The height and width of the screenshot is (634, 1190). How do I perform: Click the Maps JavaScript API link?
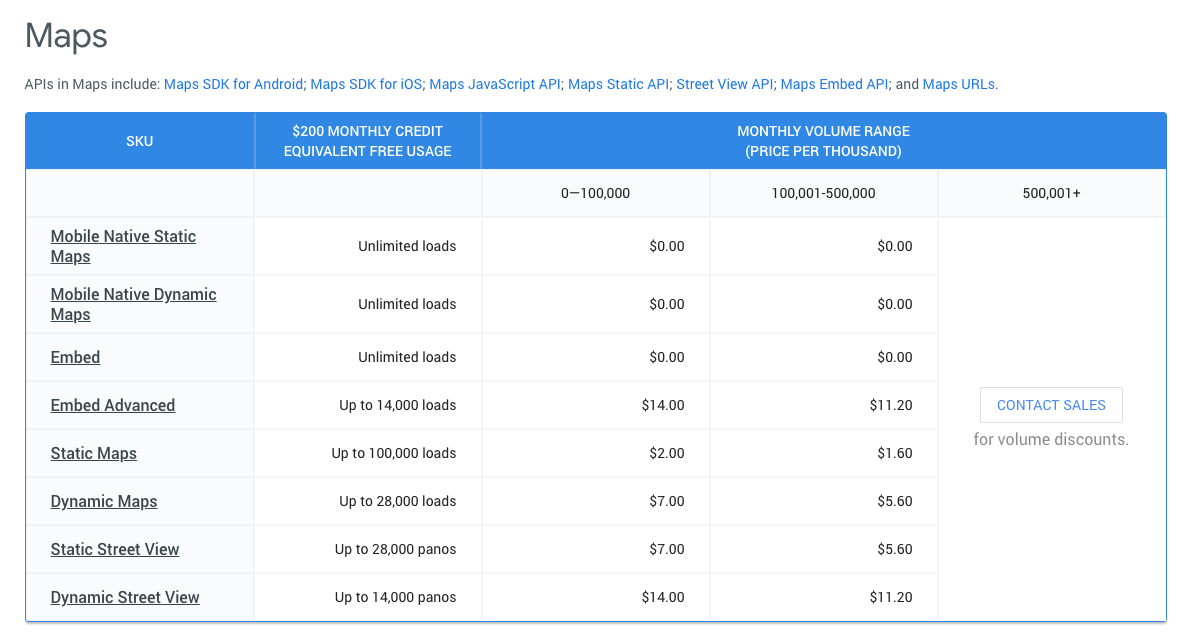pyautogui.click(x=495, y=84)
